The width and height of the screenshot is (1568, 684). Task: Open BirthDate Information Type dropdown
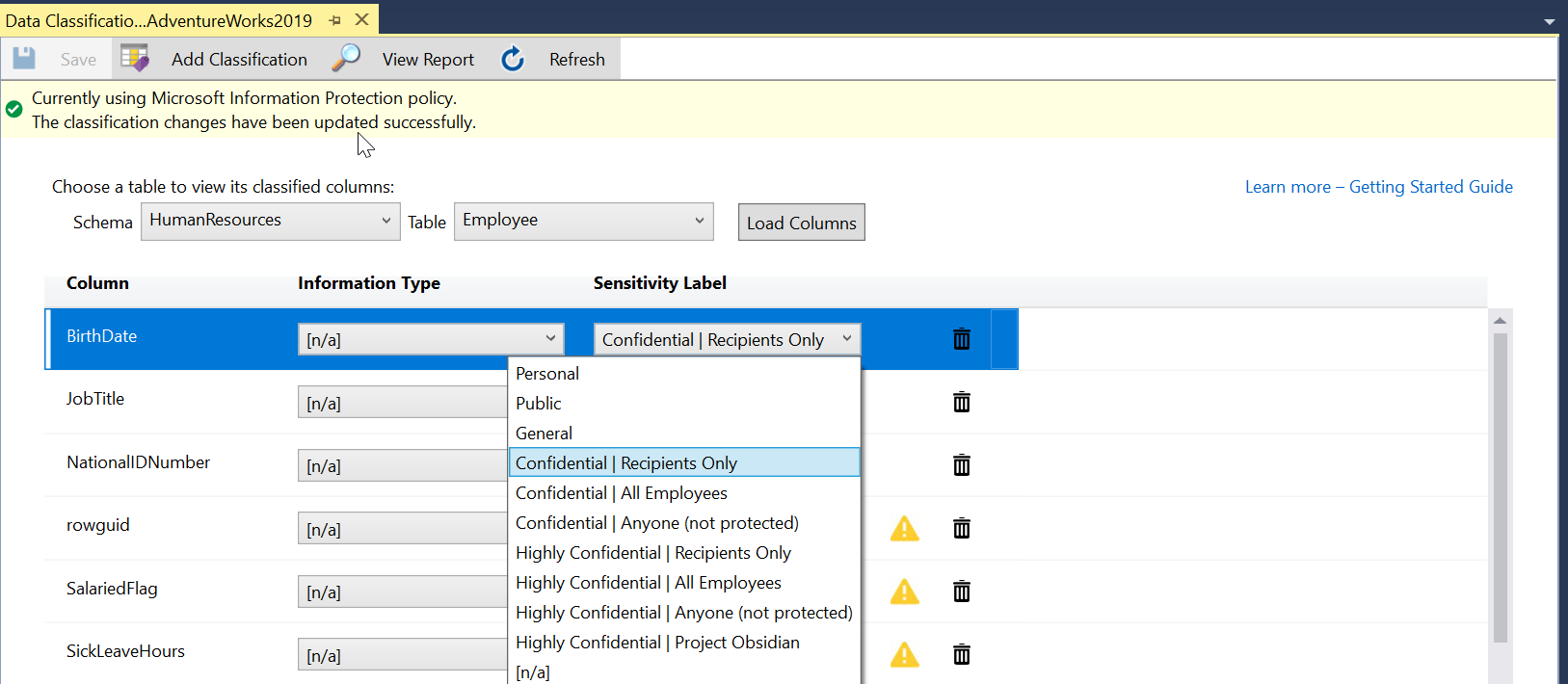pos(431,339)
